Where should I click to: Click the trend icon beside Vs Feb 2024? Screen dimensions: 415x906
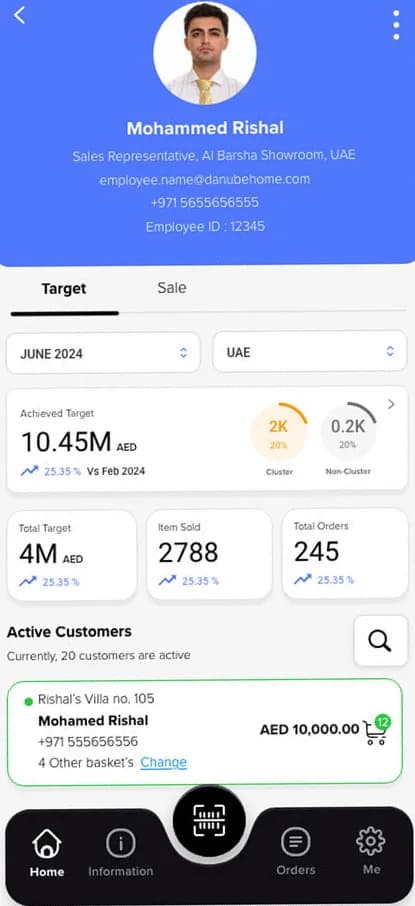(x=29, y=471)
